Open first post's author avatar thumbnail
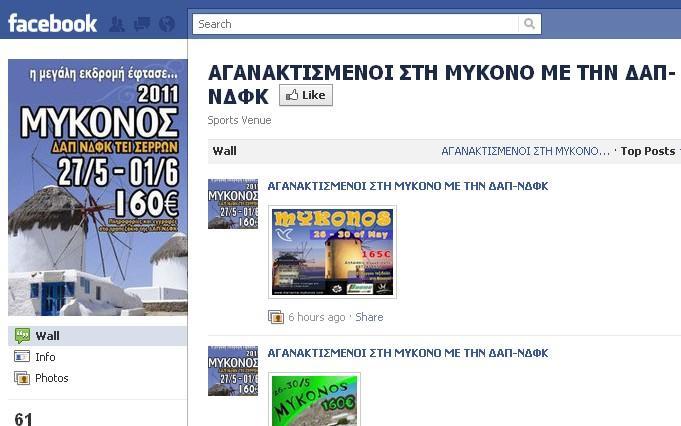Image resolution: width=681 pixels, height=426 pixels. pos(233,204)
